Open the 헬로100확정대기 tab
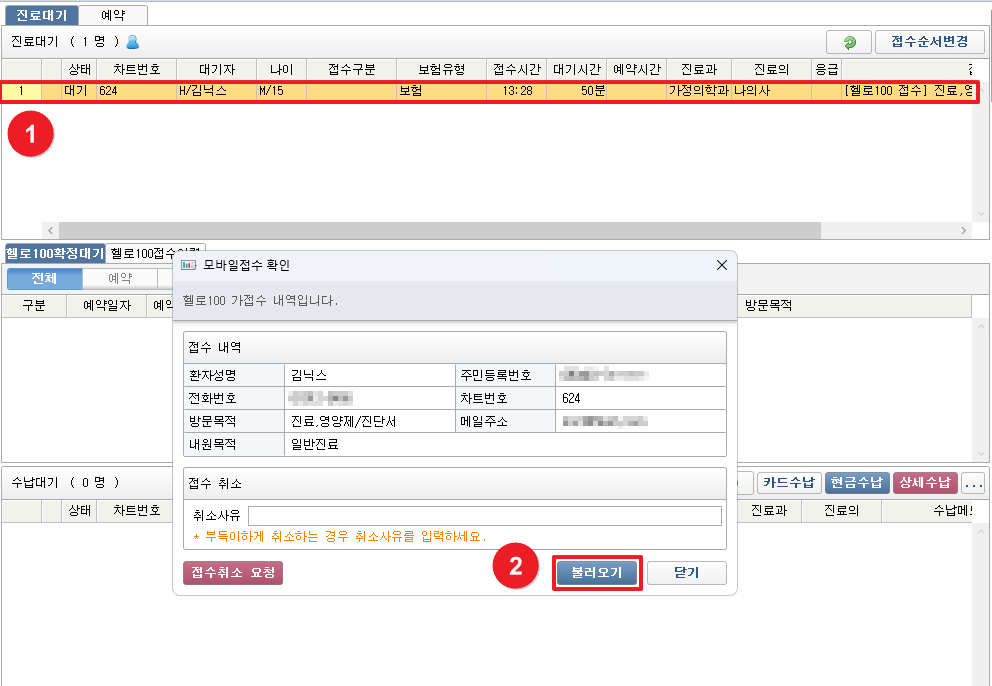 54,253
